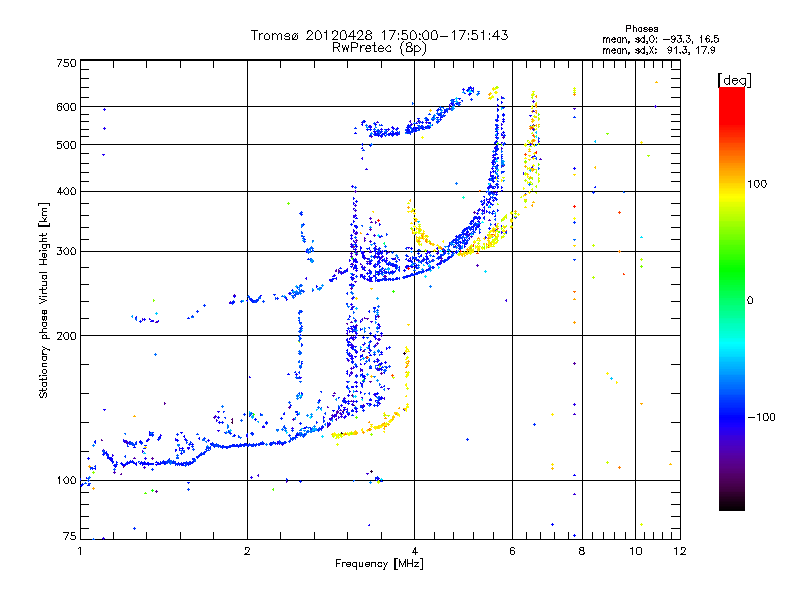Click the 'Frequency [MHz]' axis label

(x=379, y=564)
